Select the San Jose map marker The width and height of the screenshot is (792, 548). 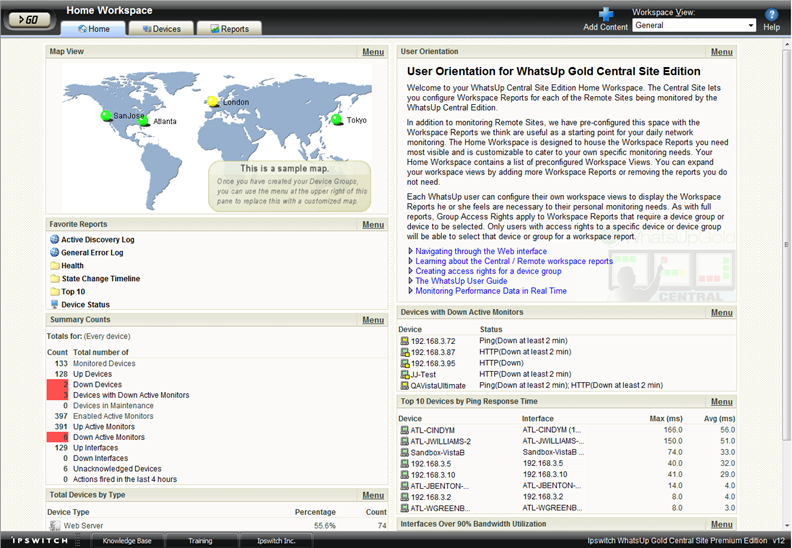106,116
